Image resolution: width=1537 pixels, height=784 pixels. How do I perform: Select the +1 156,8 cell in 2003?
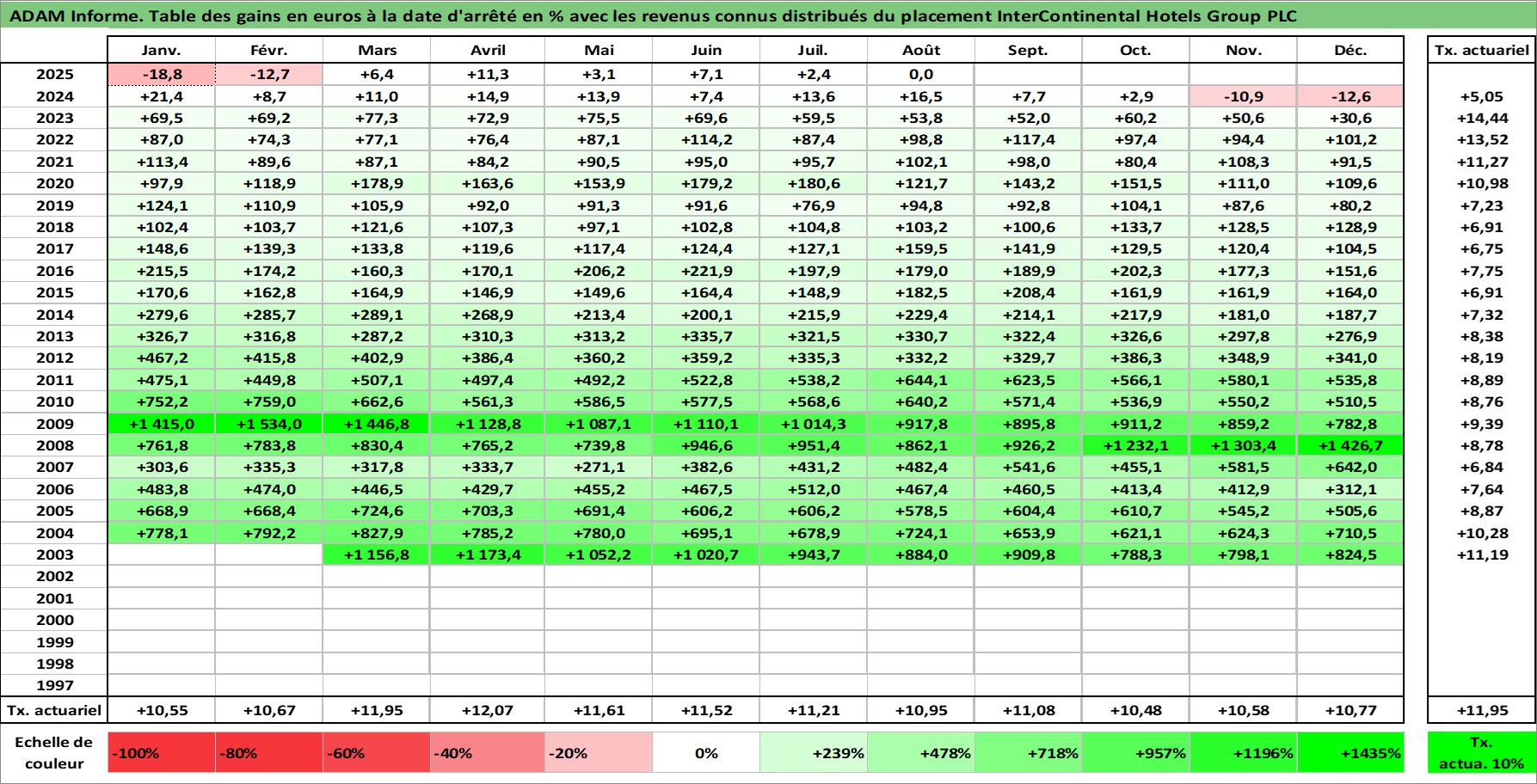(376, 554)
